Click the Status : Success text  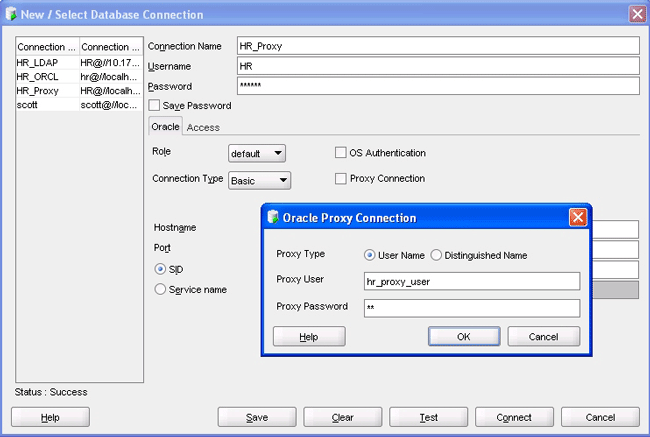point(51,392)
